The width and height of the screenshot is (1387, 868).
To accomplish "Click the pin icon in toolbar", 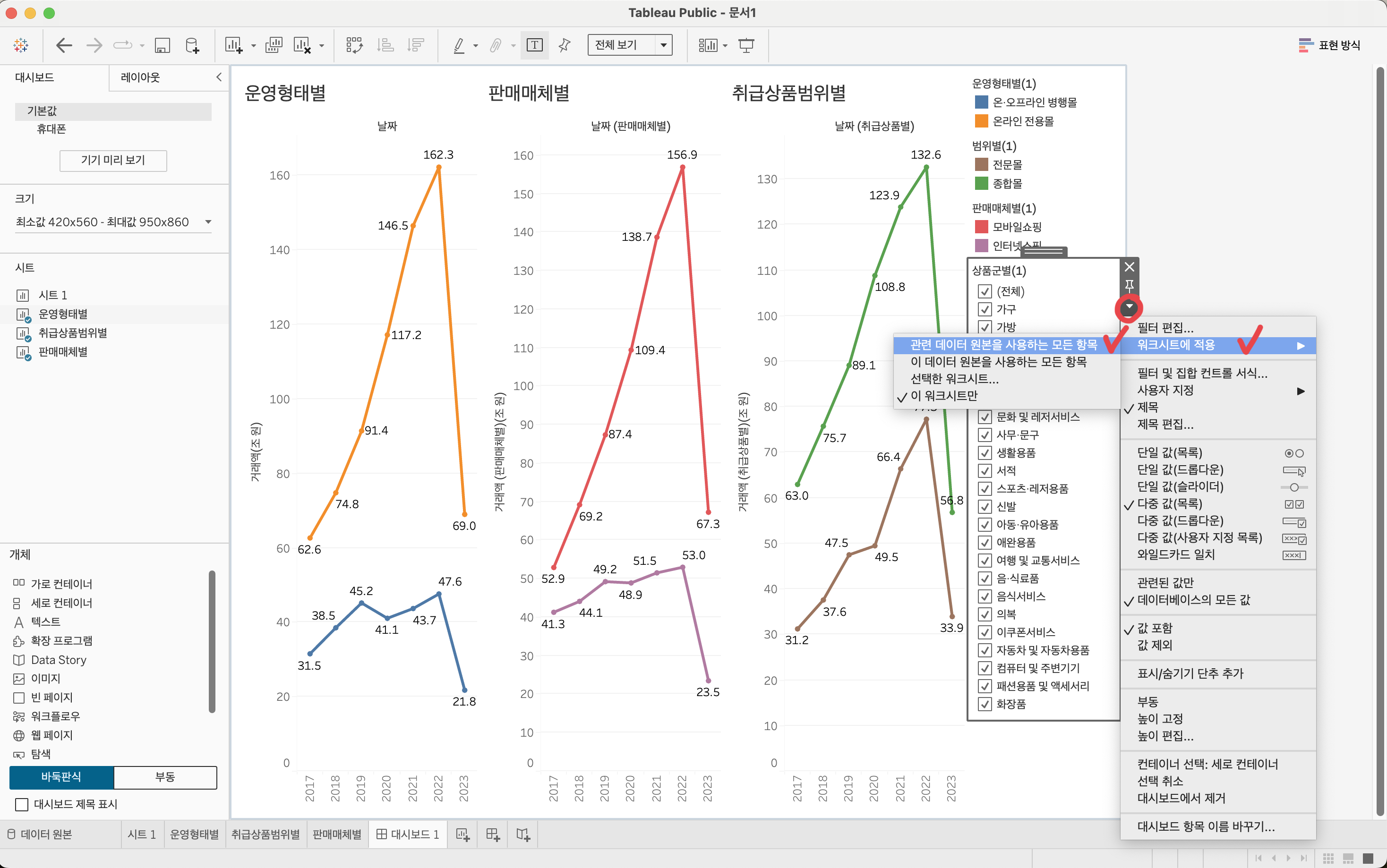I will pos(565,45).
